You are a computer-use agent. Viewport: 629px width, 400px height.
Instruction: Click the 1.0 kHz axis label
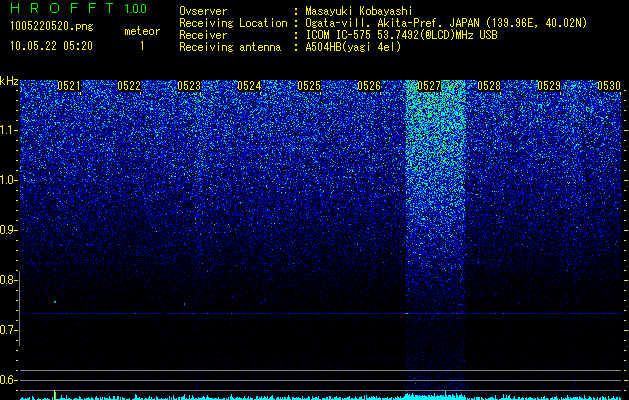pos(8,180)
